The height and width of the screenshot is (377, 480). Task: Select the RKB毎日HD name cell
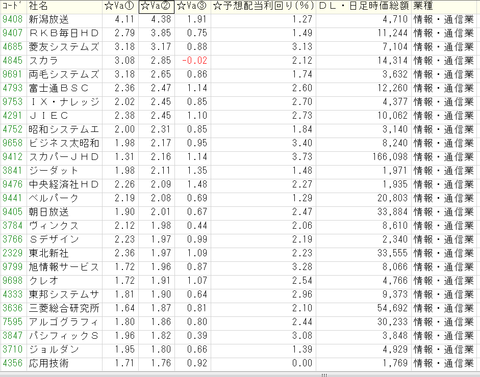tap(64, 33)
